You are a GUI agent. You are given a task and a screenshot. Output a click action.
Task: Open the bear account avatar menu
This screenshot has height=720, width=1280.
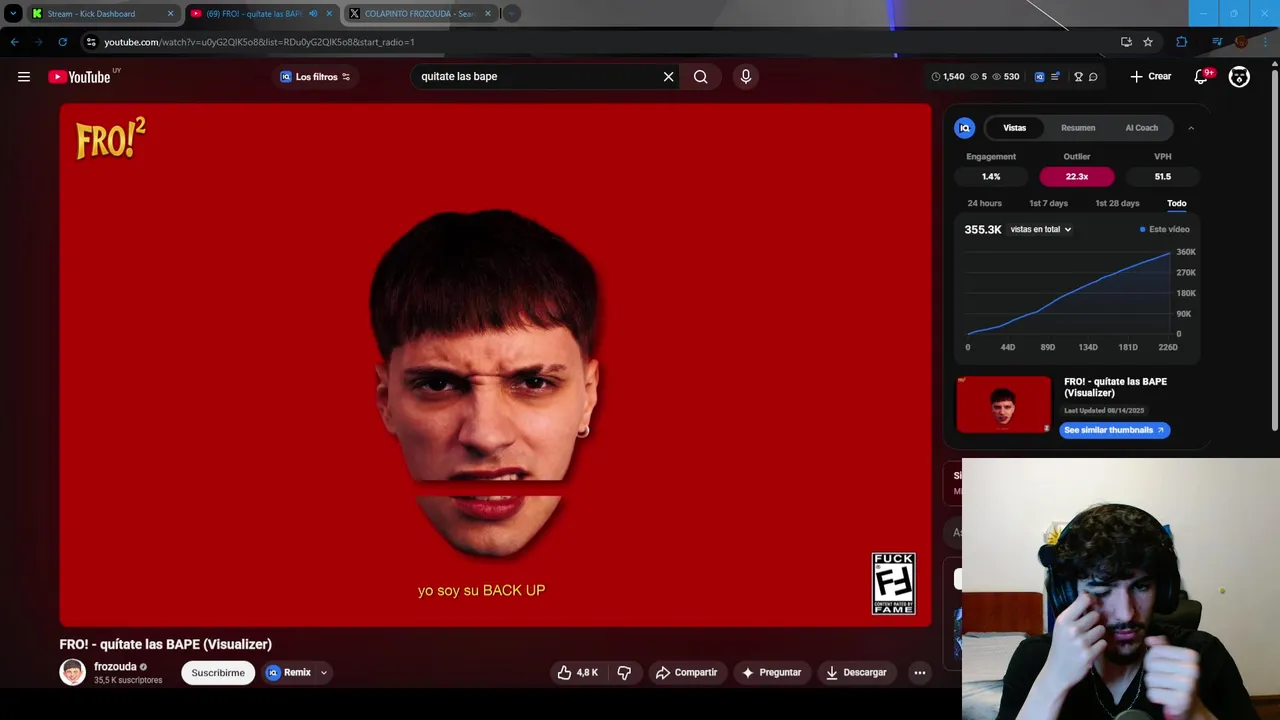point(1239,77)
